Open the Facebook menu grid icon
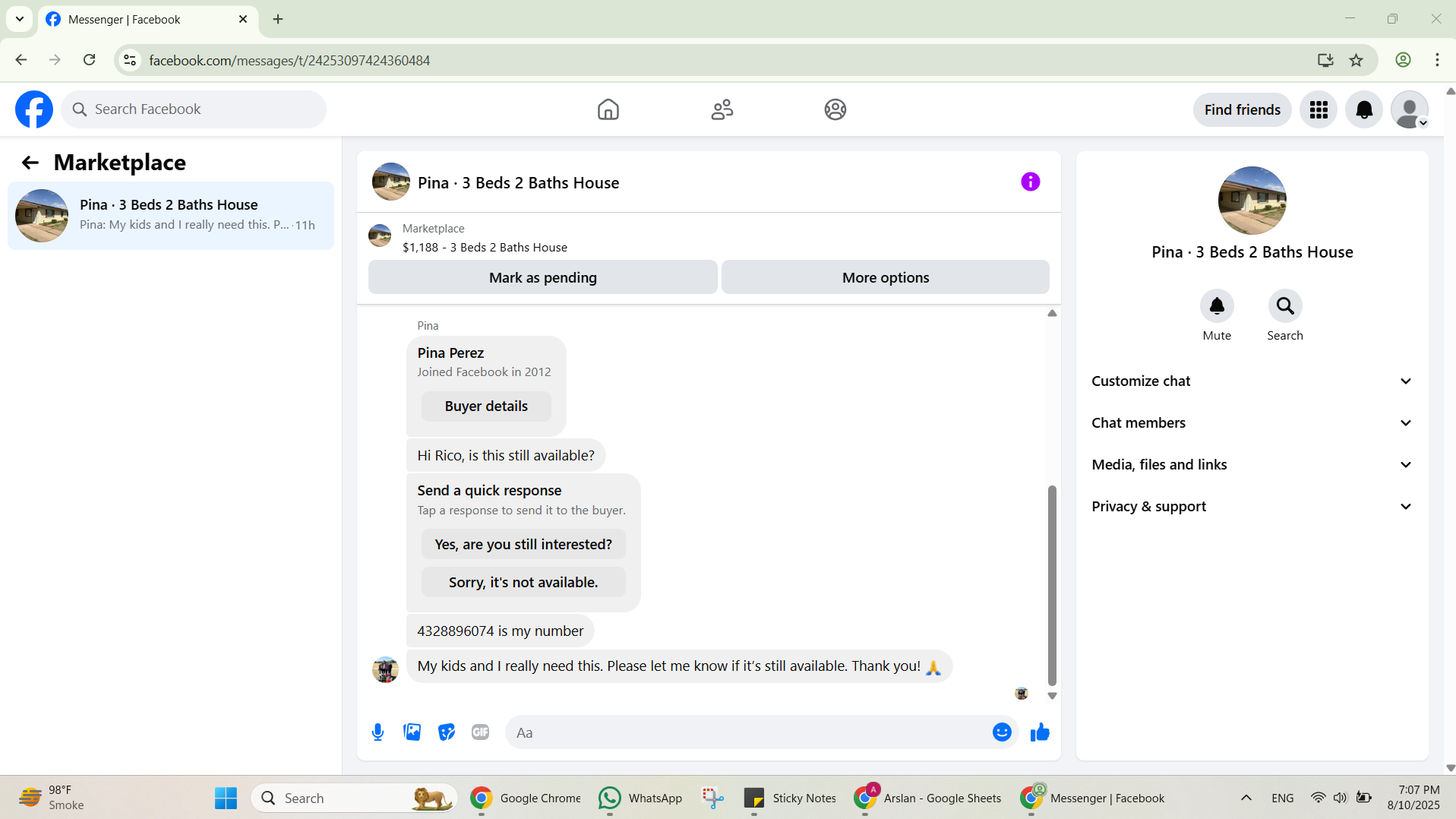 (1319, 109)
